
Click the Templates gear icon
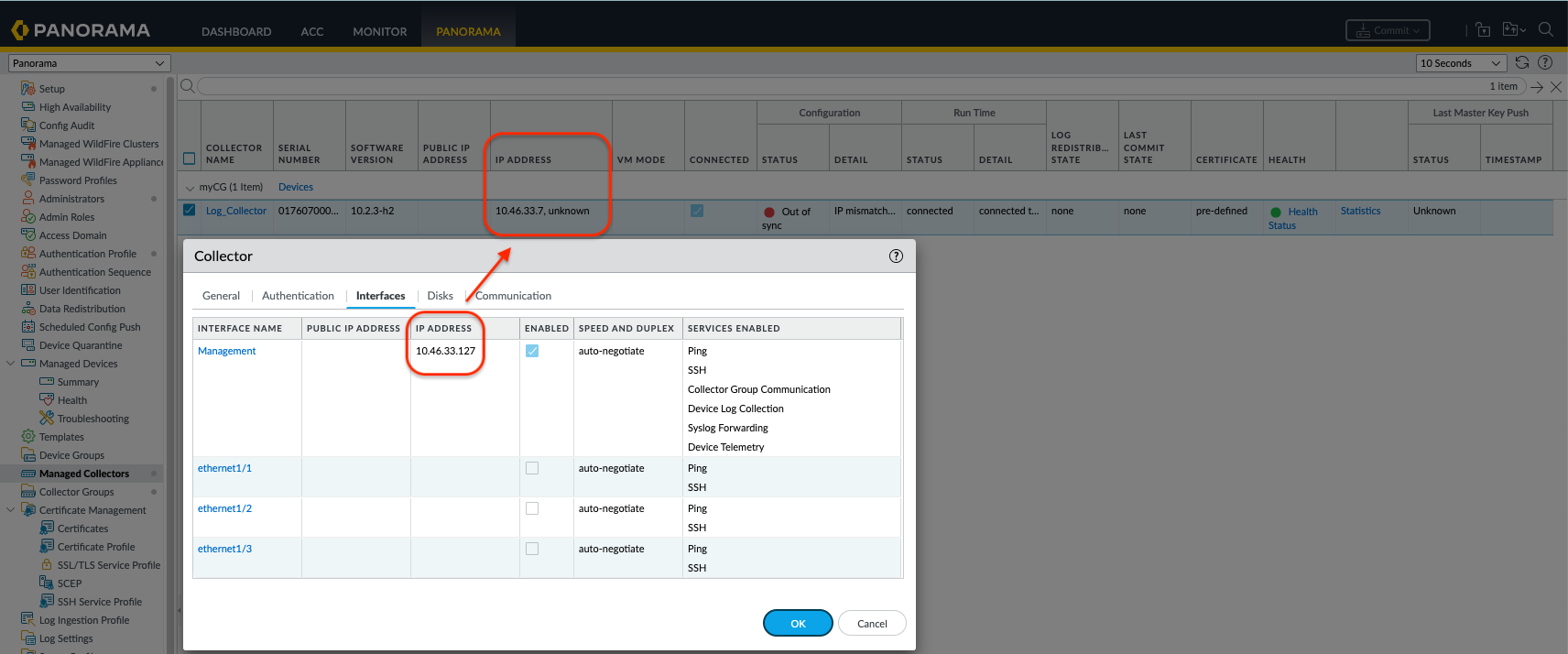27,437
